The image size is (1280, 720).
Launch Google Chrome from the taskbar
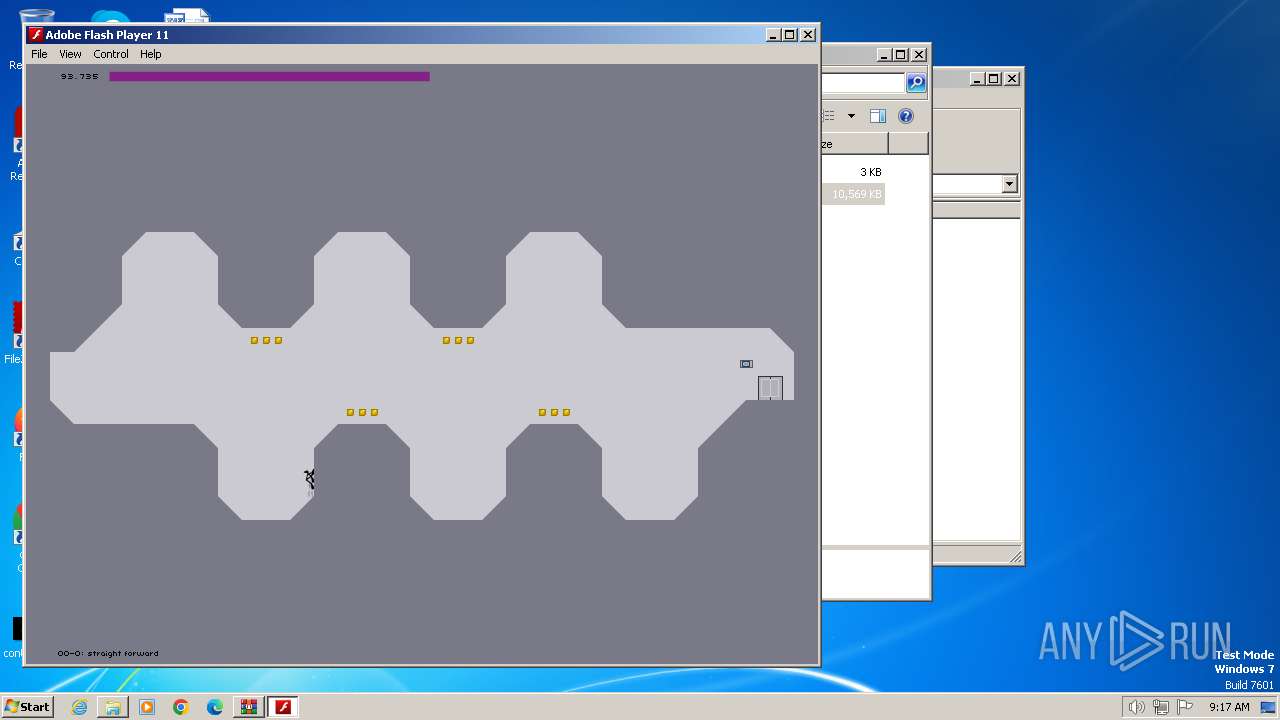[181, 707]
